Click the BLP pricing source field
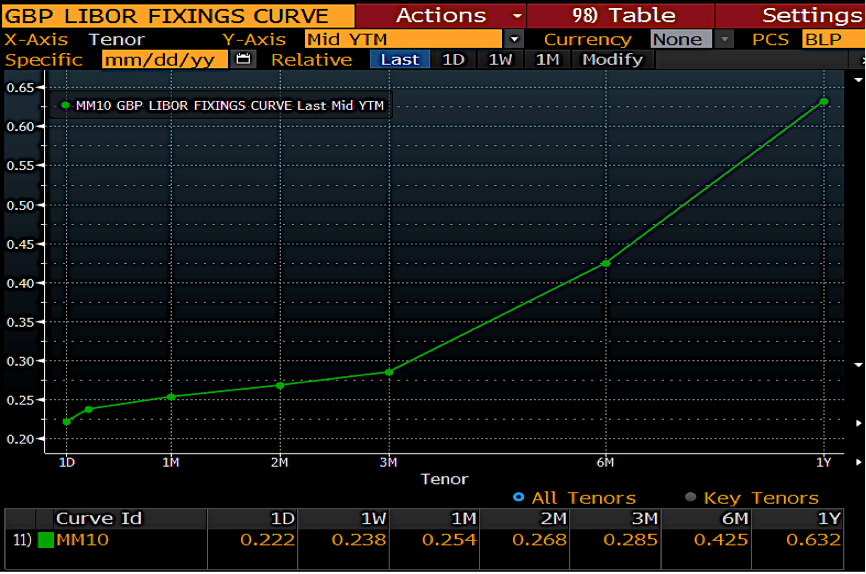The image size is (866, 574). click(833, 39)
